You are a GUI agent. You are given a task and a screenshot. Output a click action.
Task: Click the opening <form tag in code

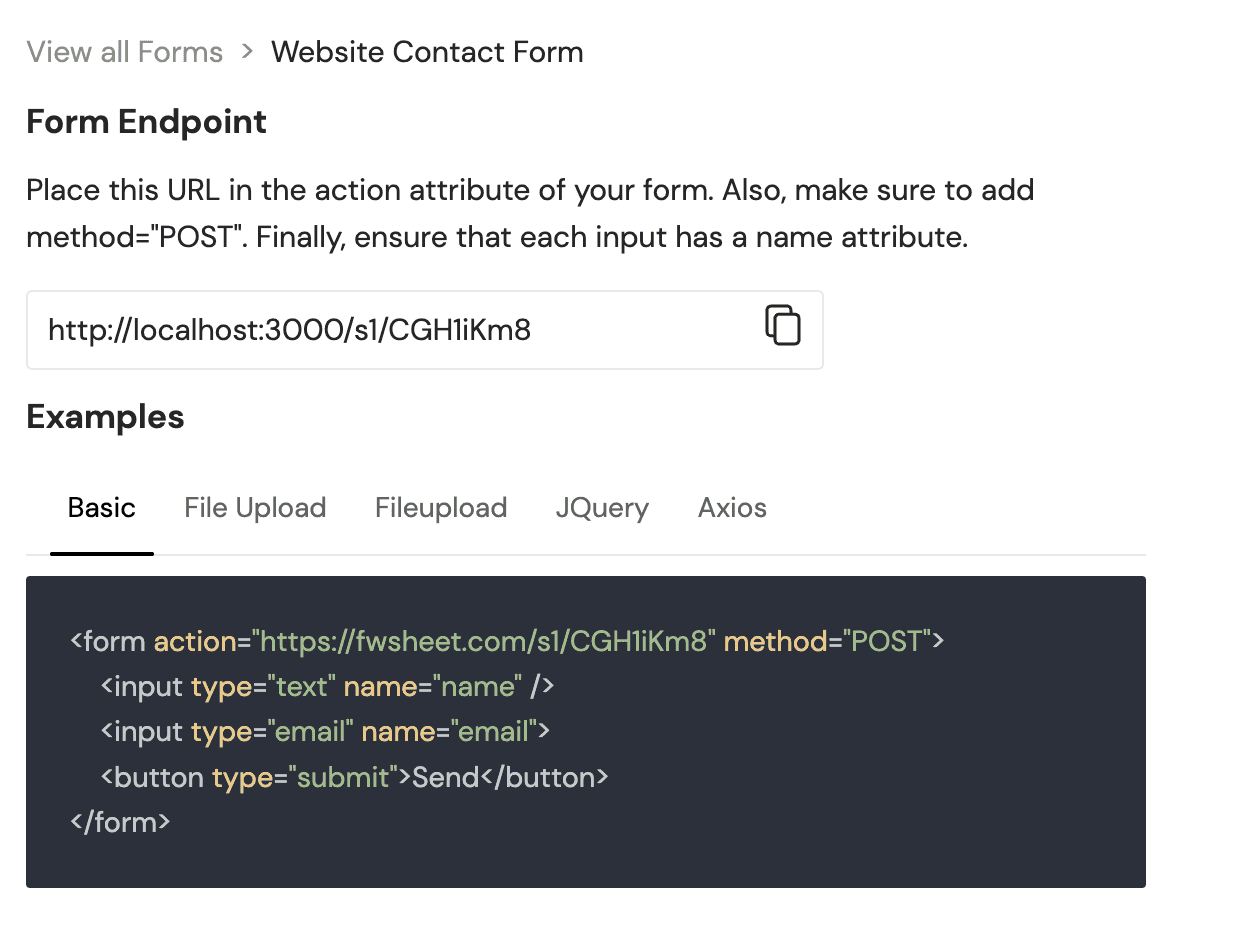point(108,641)
